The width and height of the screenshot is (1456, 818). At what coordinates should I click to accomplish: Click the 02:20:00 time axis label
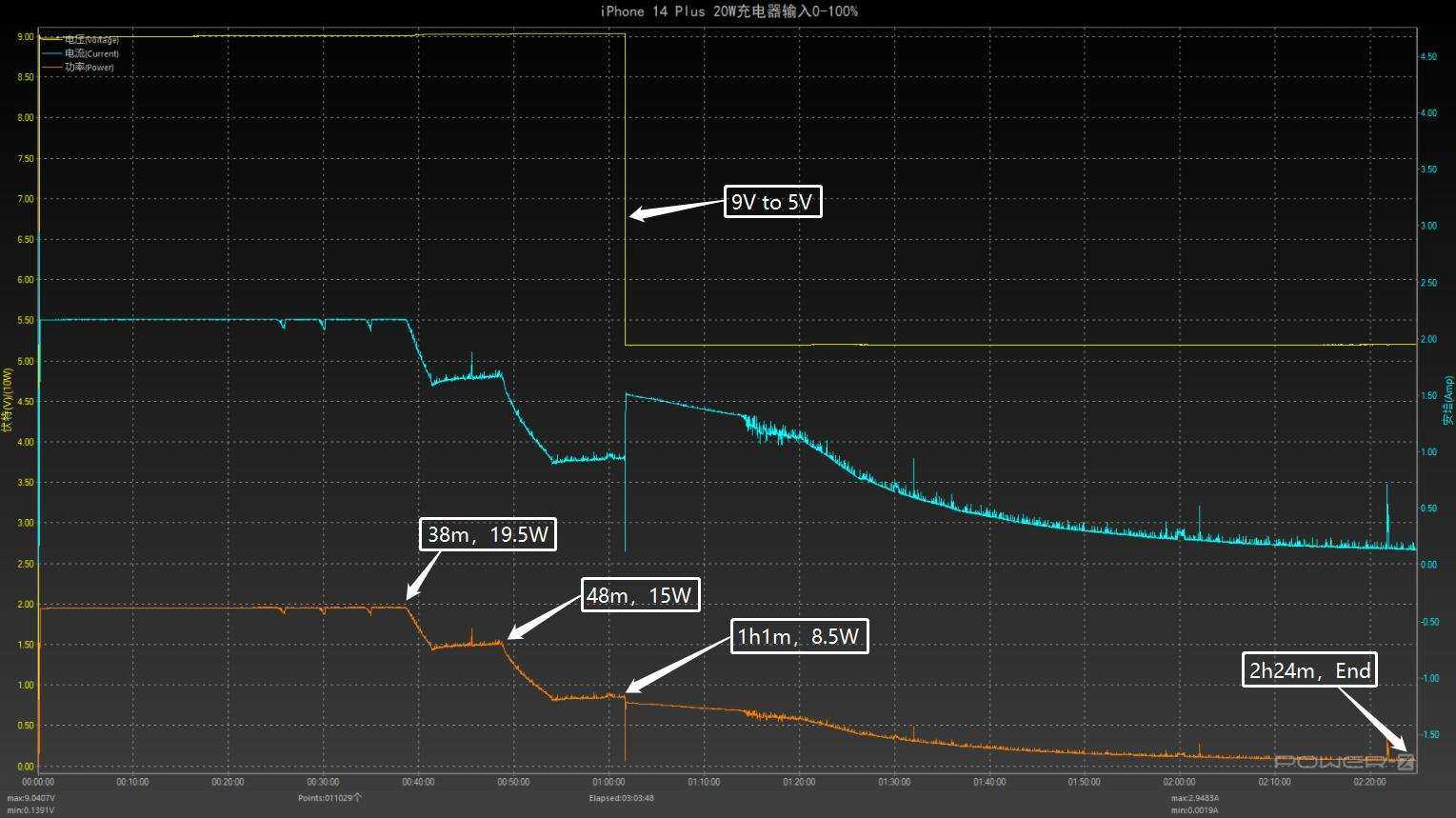pos(1369,782)
